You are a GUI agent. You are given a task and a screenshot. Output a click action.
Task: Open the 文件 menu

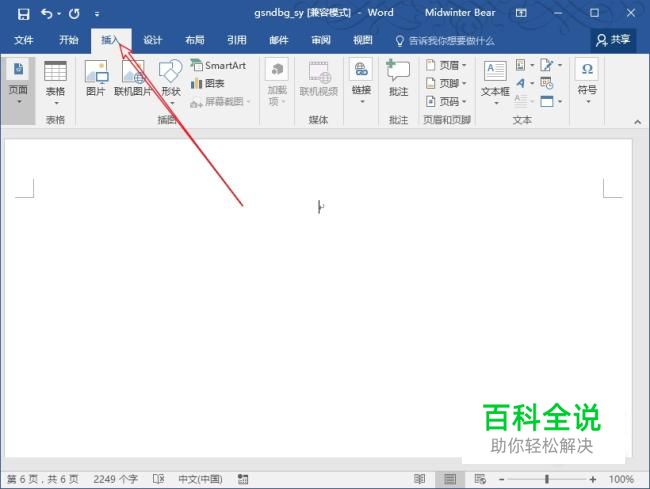(x=24, y=40)
